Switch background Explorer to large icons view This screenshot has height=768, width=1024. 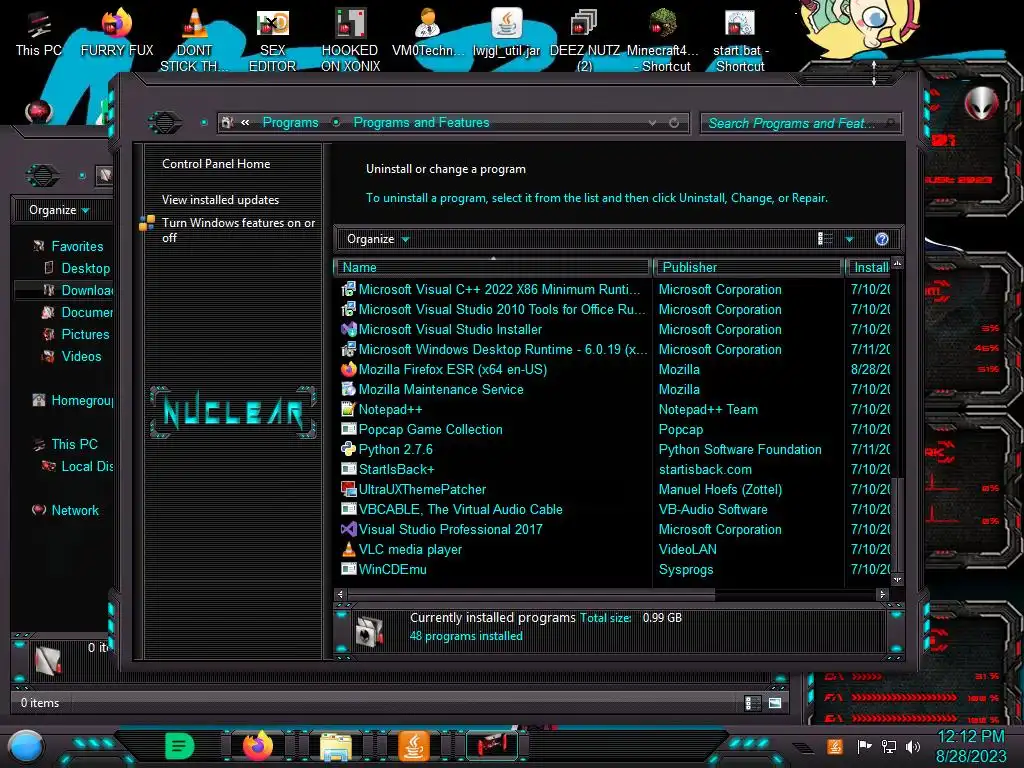pyautogui.click(x=775, y=703)
